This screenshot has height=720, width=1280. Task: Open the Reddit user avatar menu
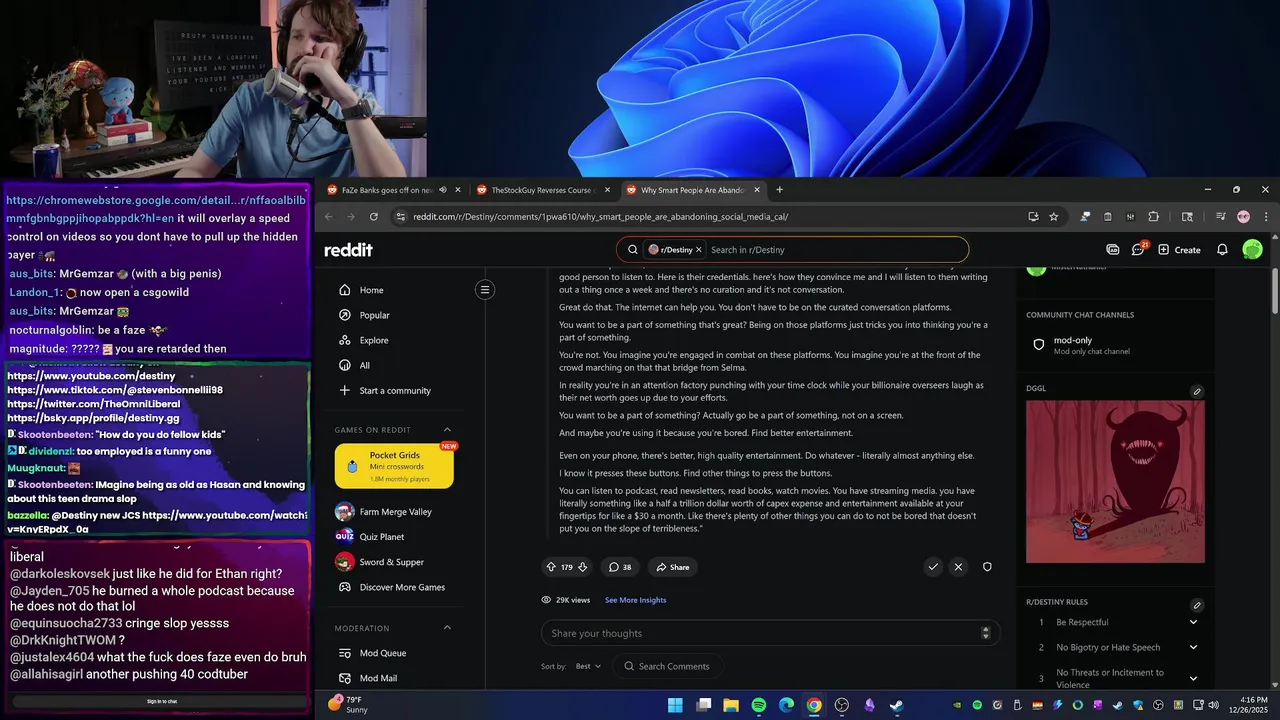[x=1252, y=250]
